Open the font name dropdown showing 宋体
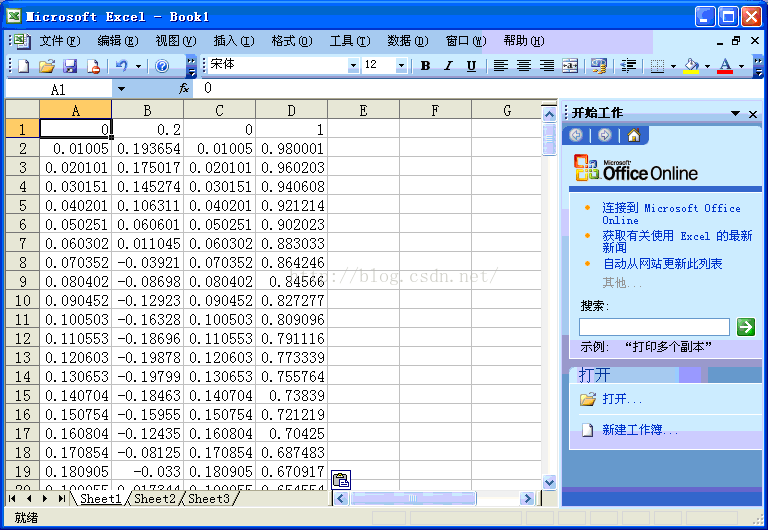768x530 pixels. pyautogui.click(x=353, y=65)
